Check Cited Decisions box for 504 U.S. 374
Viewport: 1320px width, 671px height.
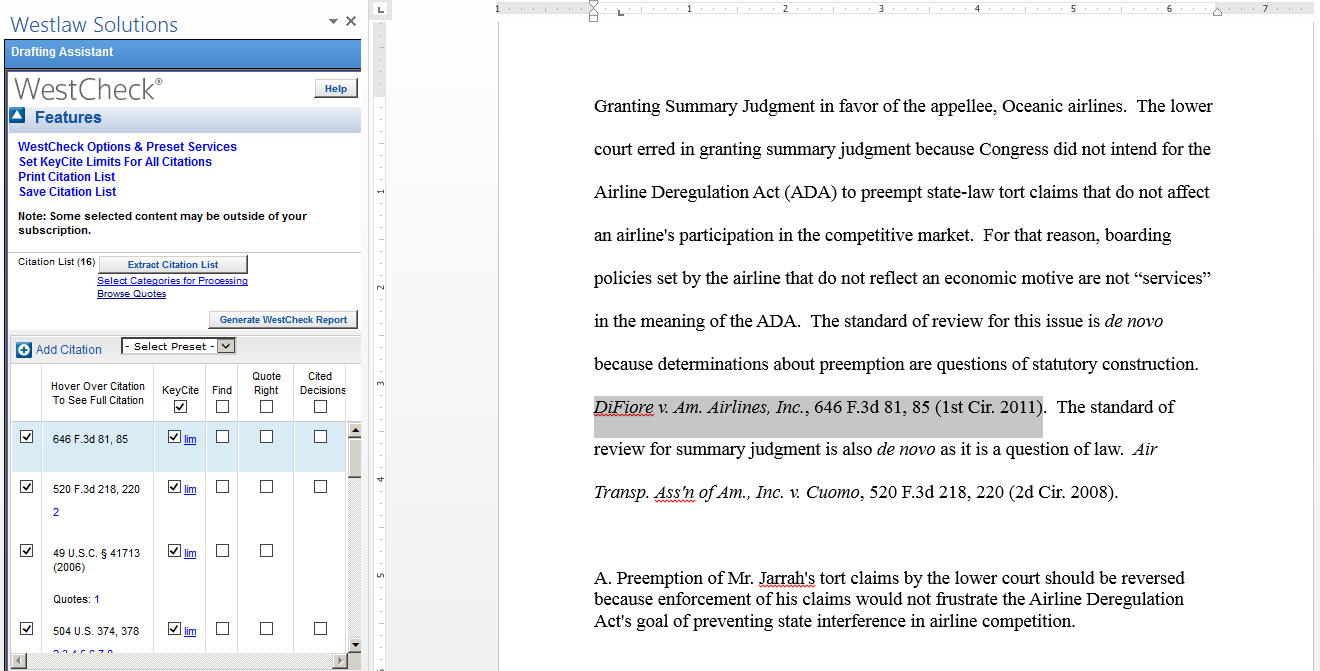[x=320, y=628]
